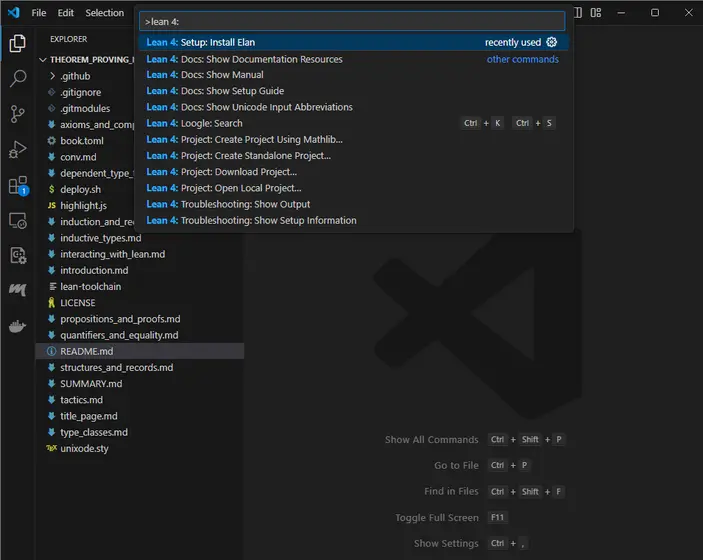Select Troubleshooting: Show Output command

[354, 204]
